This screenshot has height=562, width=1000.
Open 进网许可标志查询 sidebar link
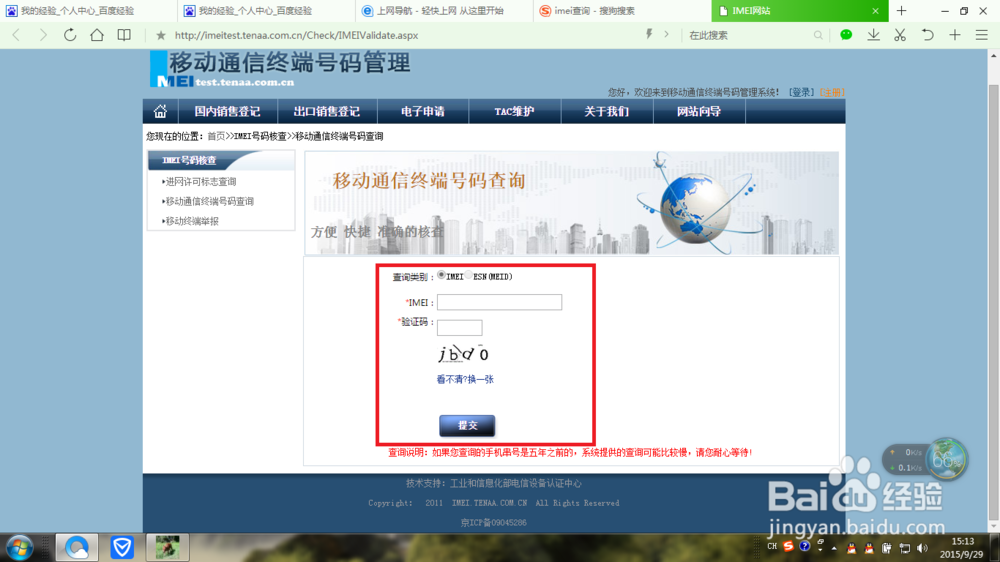200,182
